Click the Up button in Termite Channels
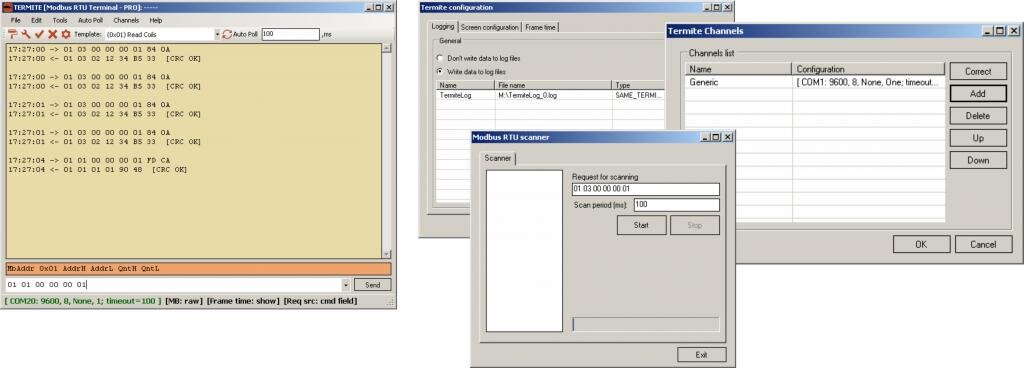The width and height of the screenshot is (1024, 368). (978, 138)
